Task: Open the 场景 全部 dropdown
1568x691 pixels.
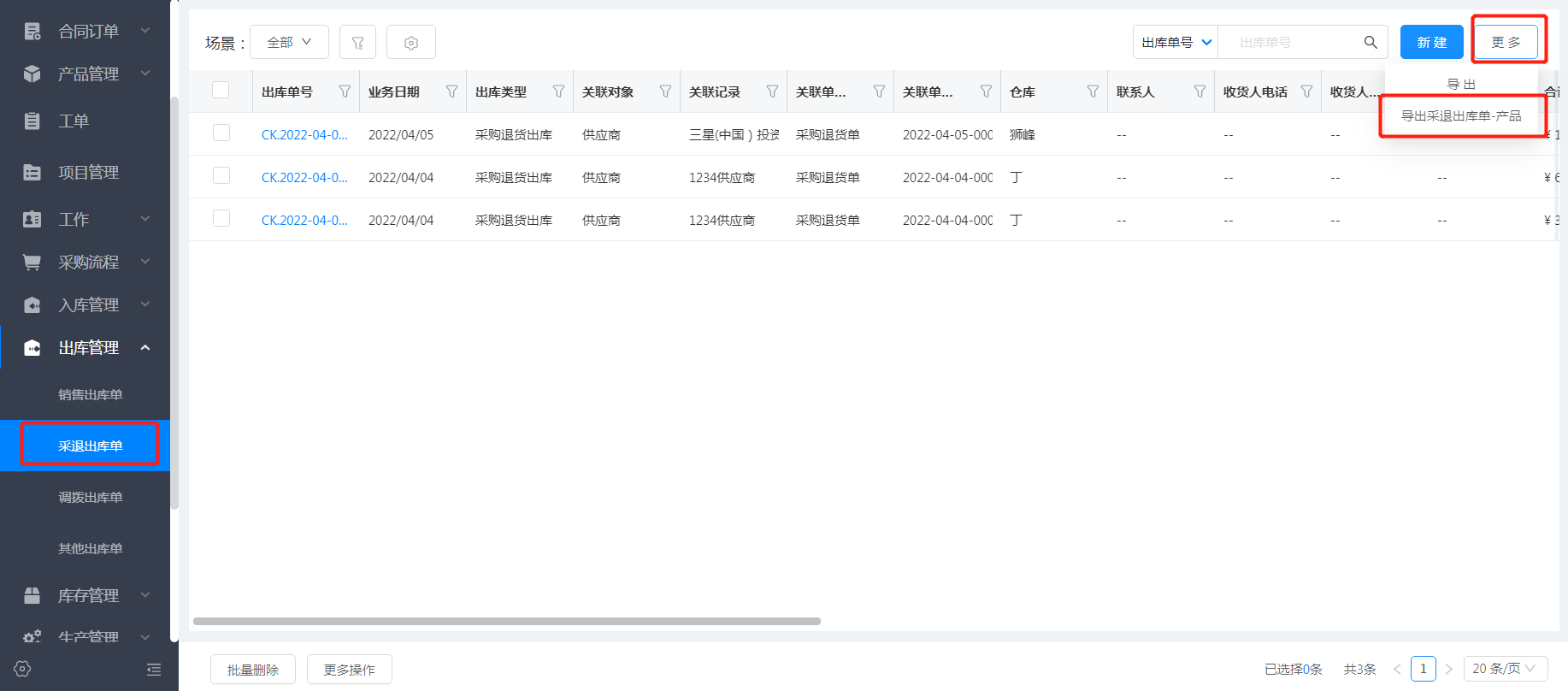Action: click(x=289, y=42)
